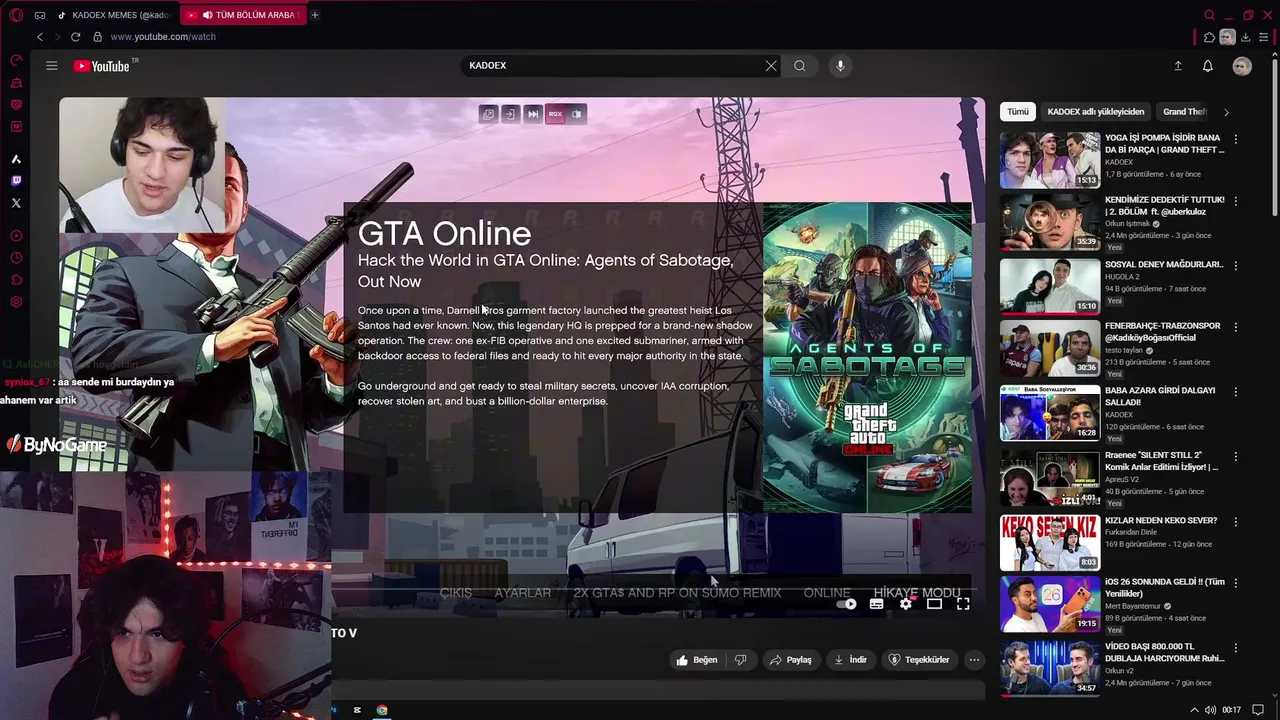The image size is (1280, 720).
Task: Open BABA AZARA GİRDİ DALGAYI SALLADI video
Action: 1050,413
